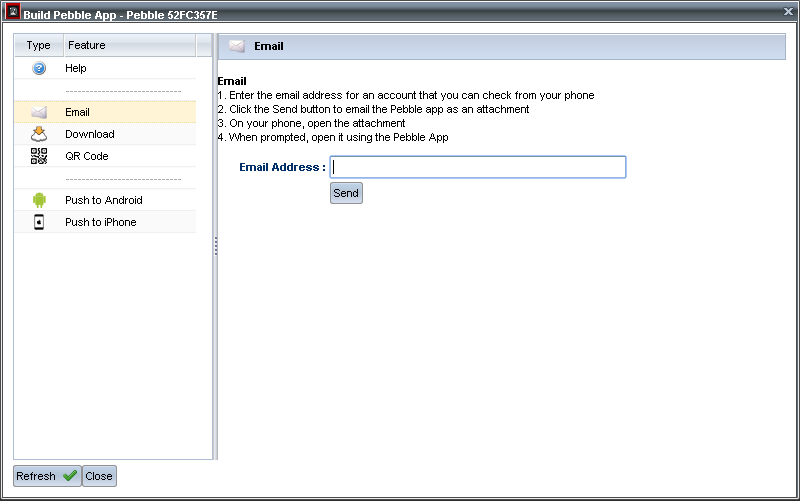Click the Type column header
Screen dimensions: 800x501
tap(39, 45)
